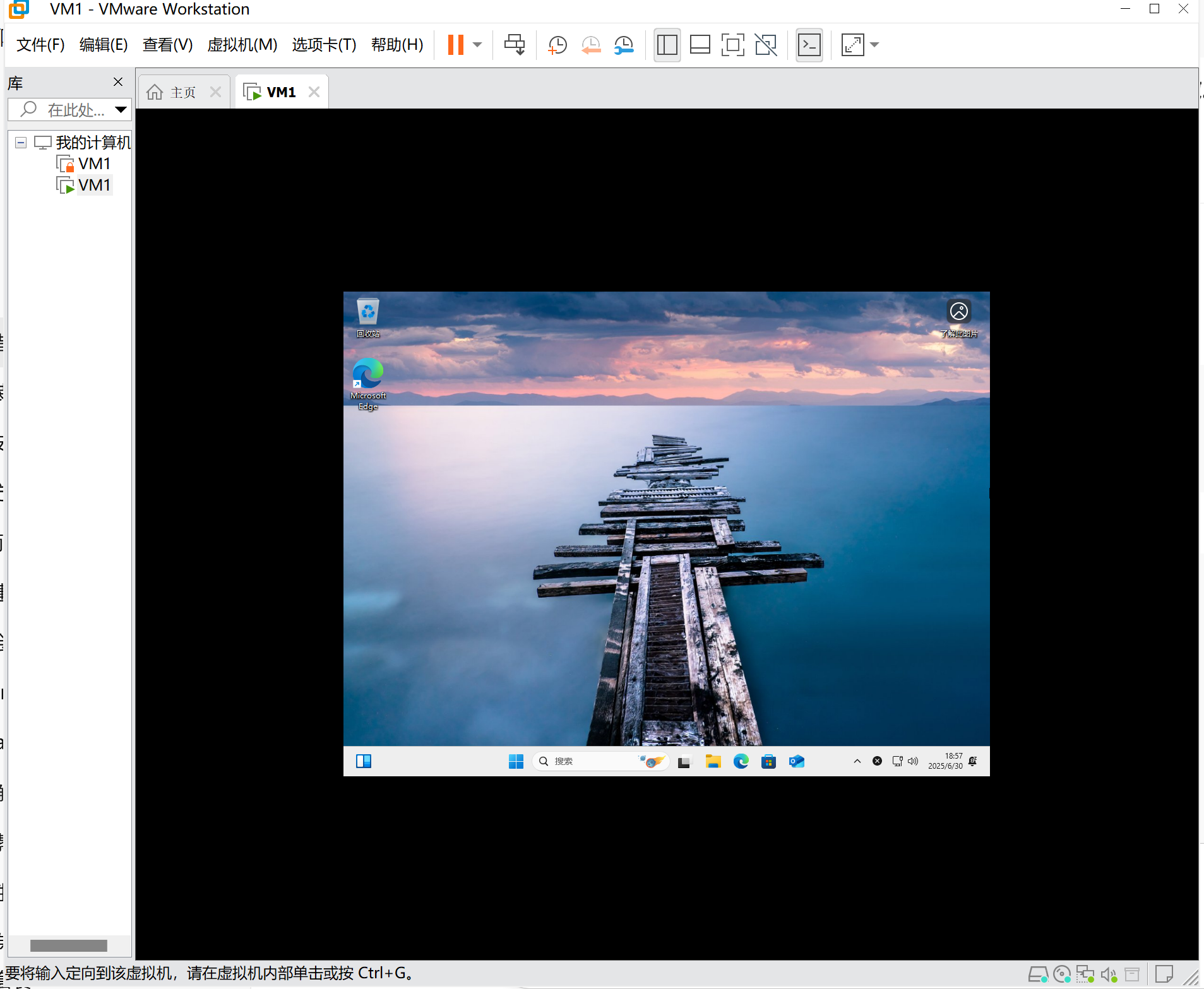
Task: Click Send Ctrl+Alt+Del toolbar icon
Action: tap(515, 45)
